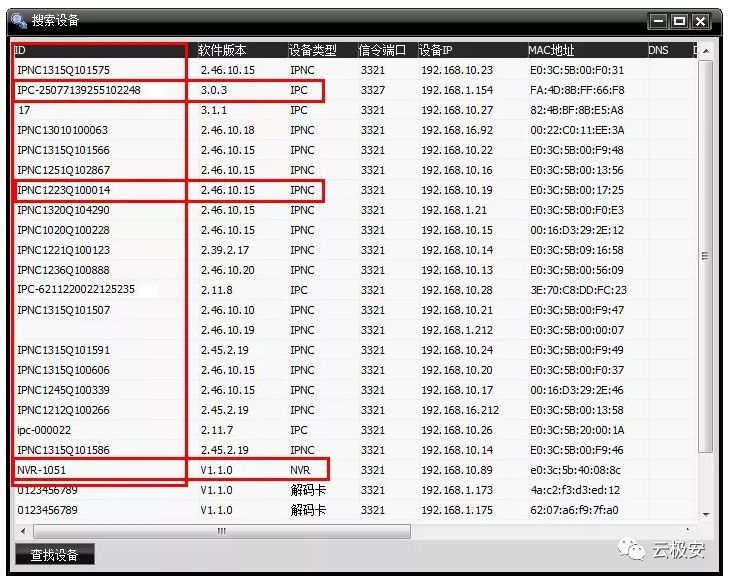Select device IPNC1245Q100339
This screenshot has width=729, height=582.
pyautogui.click(x=63, y=390)
